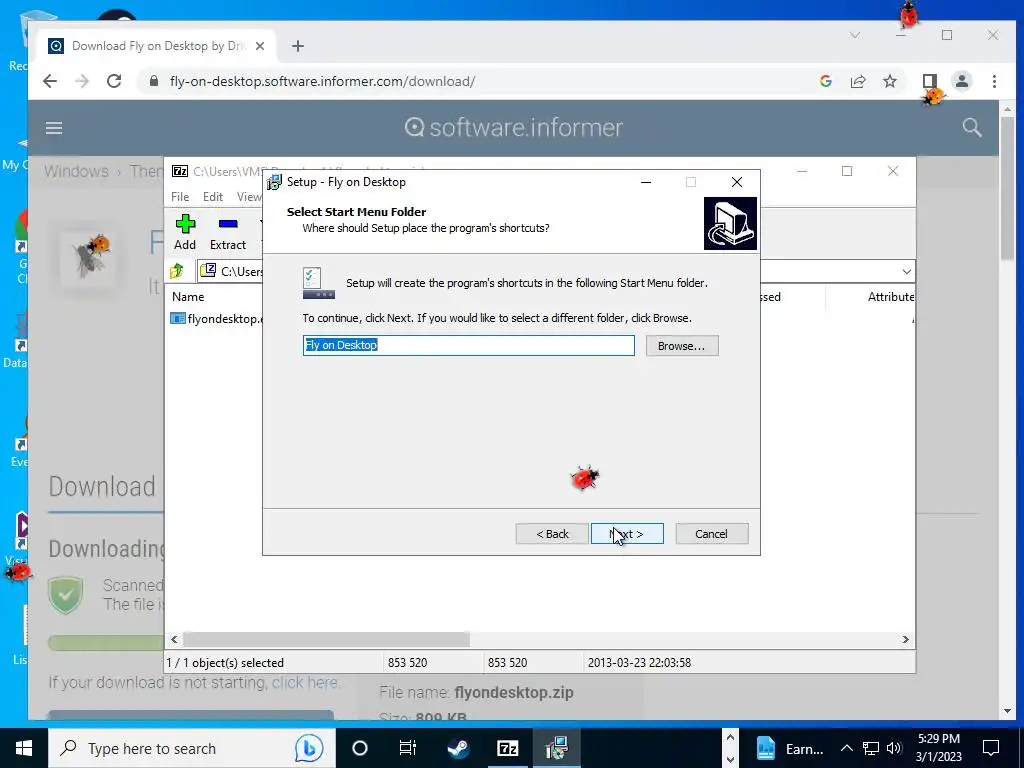
Task: Open the View menu in 7-Zip
Action: point(249,197)
